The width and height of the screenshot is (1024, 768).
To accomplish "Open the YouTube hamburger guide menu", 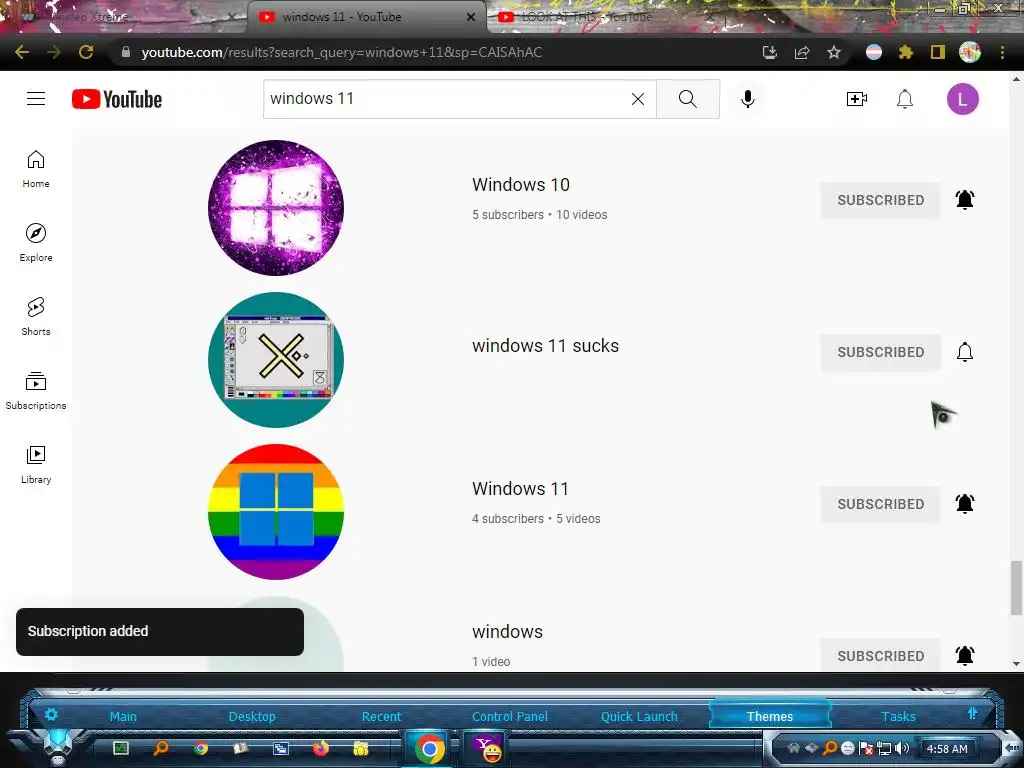I will click(x=36, y=99).
